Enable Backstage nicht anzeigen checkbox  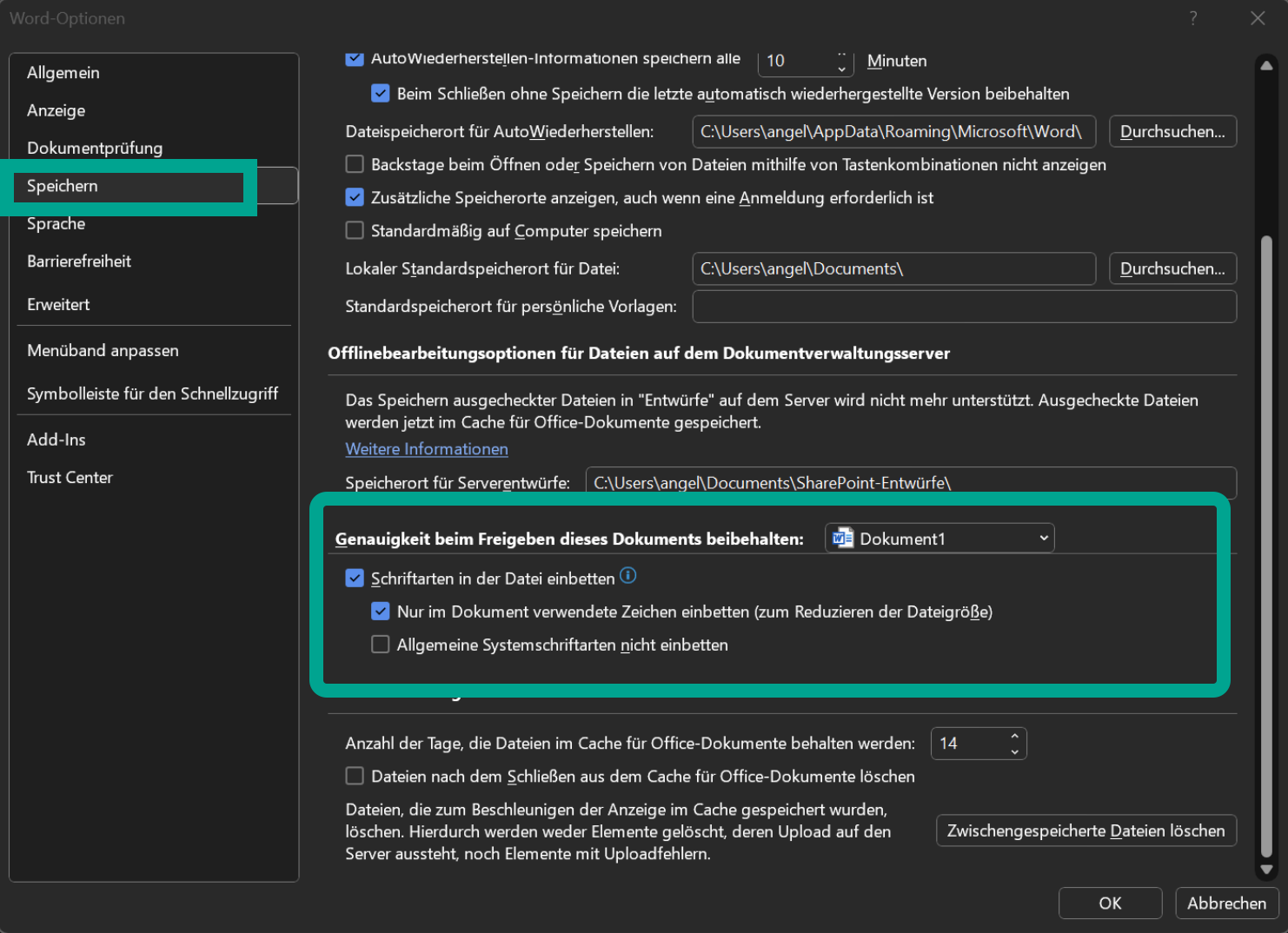coord(355,164)
